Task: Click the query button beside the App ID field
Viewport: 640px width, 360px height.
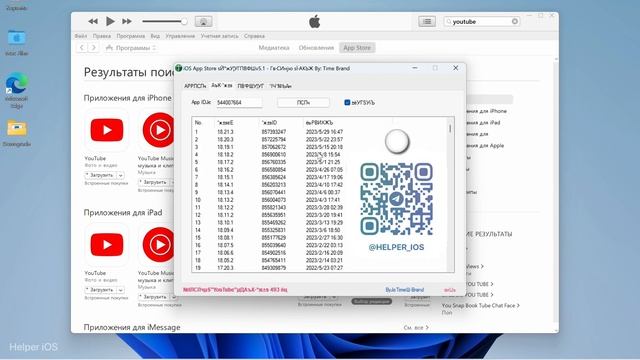Action: [303, 102]
